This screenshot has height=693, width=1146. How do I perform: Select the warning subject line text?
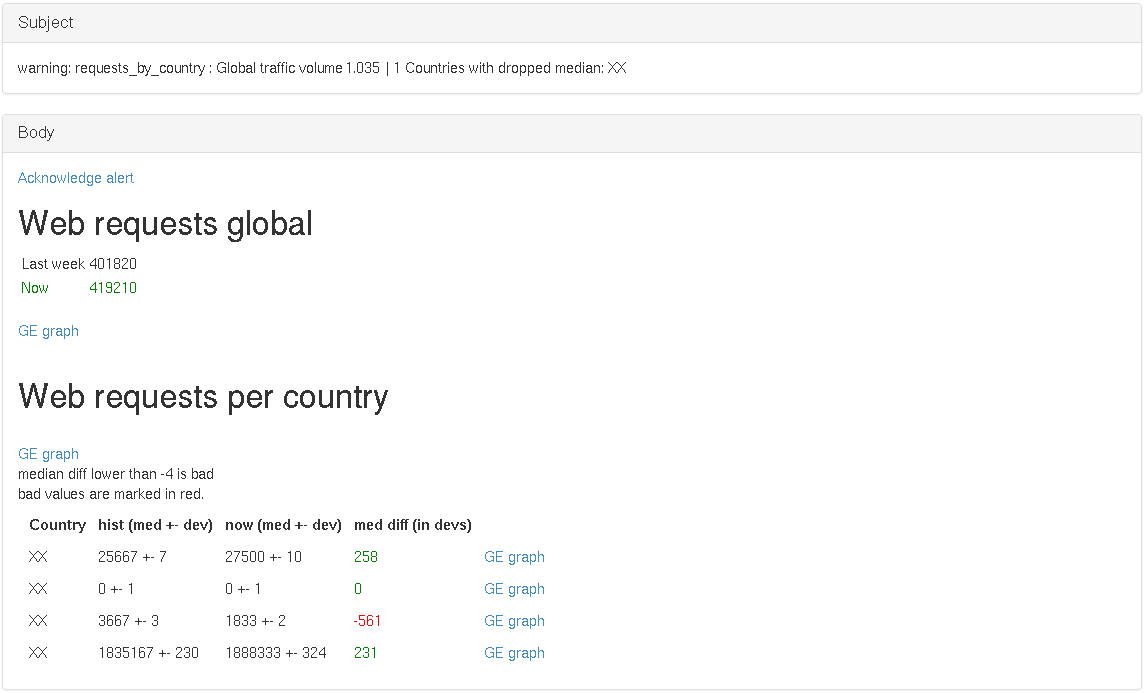pos(322,68)
